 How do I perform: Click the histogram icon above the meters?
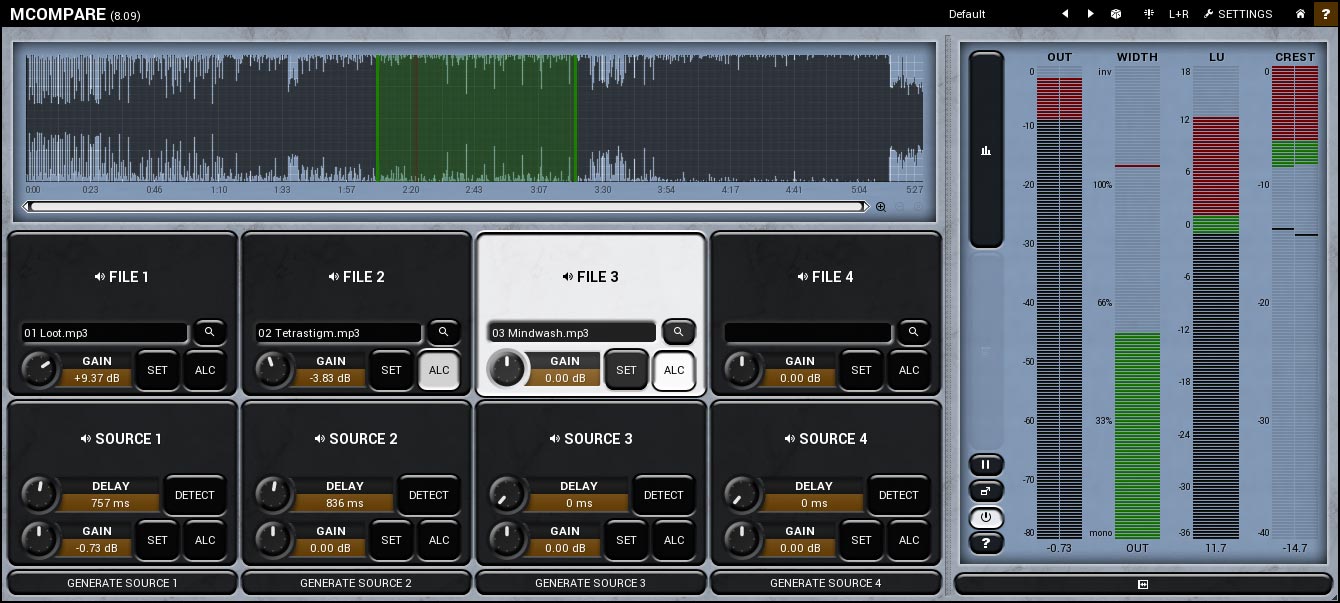tap(986, 150)
